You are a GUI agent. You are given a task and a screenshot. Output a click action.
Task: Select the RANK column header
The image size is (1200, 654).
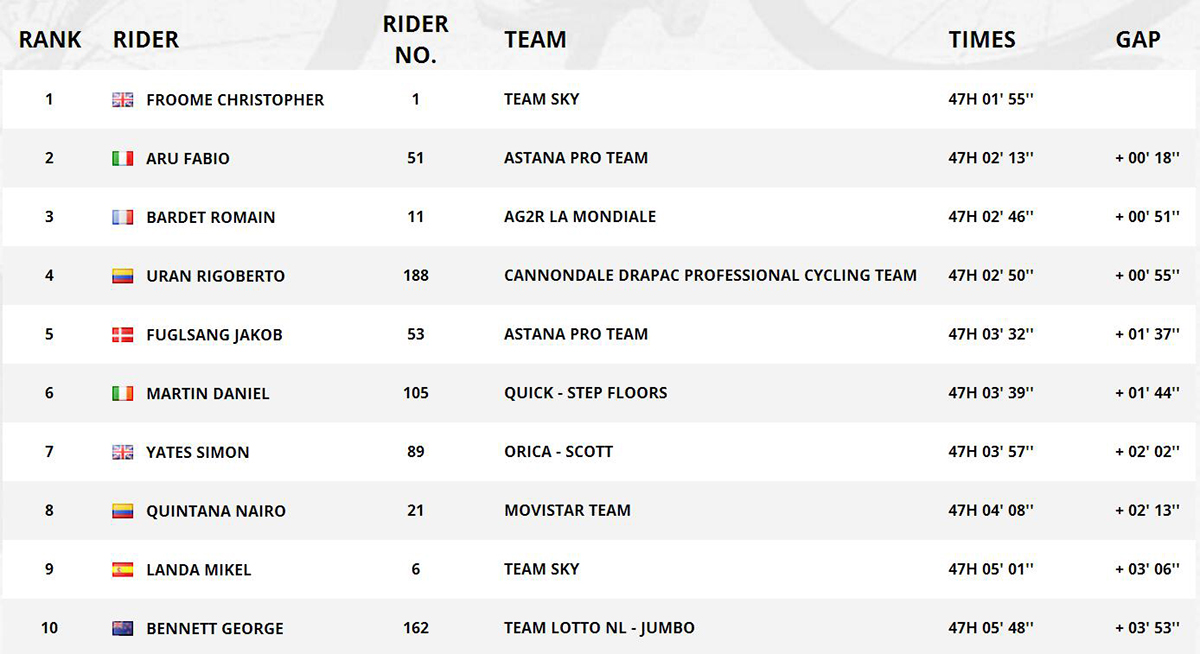pyautogui.click(x=50, y=40)
